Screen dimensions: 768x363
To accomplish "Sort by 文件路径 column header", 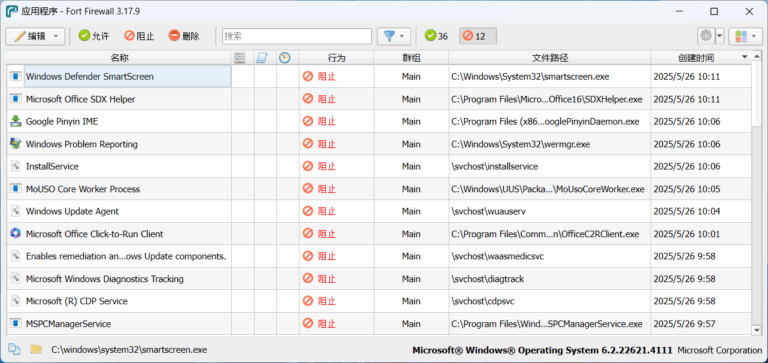I will [550, 58].
